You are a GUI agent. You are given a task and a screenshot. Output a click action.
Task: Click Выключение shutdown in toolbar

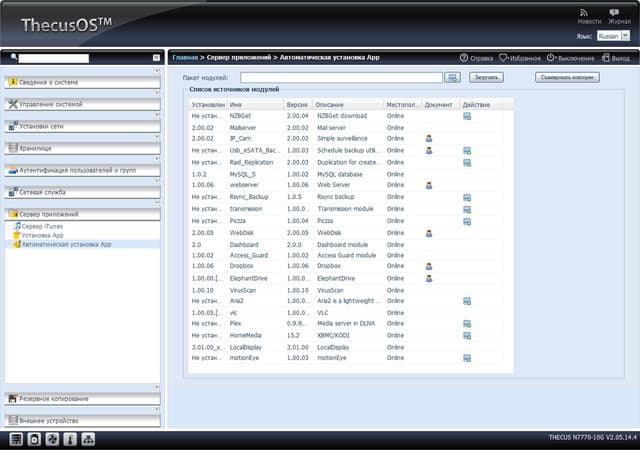571,58
